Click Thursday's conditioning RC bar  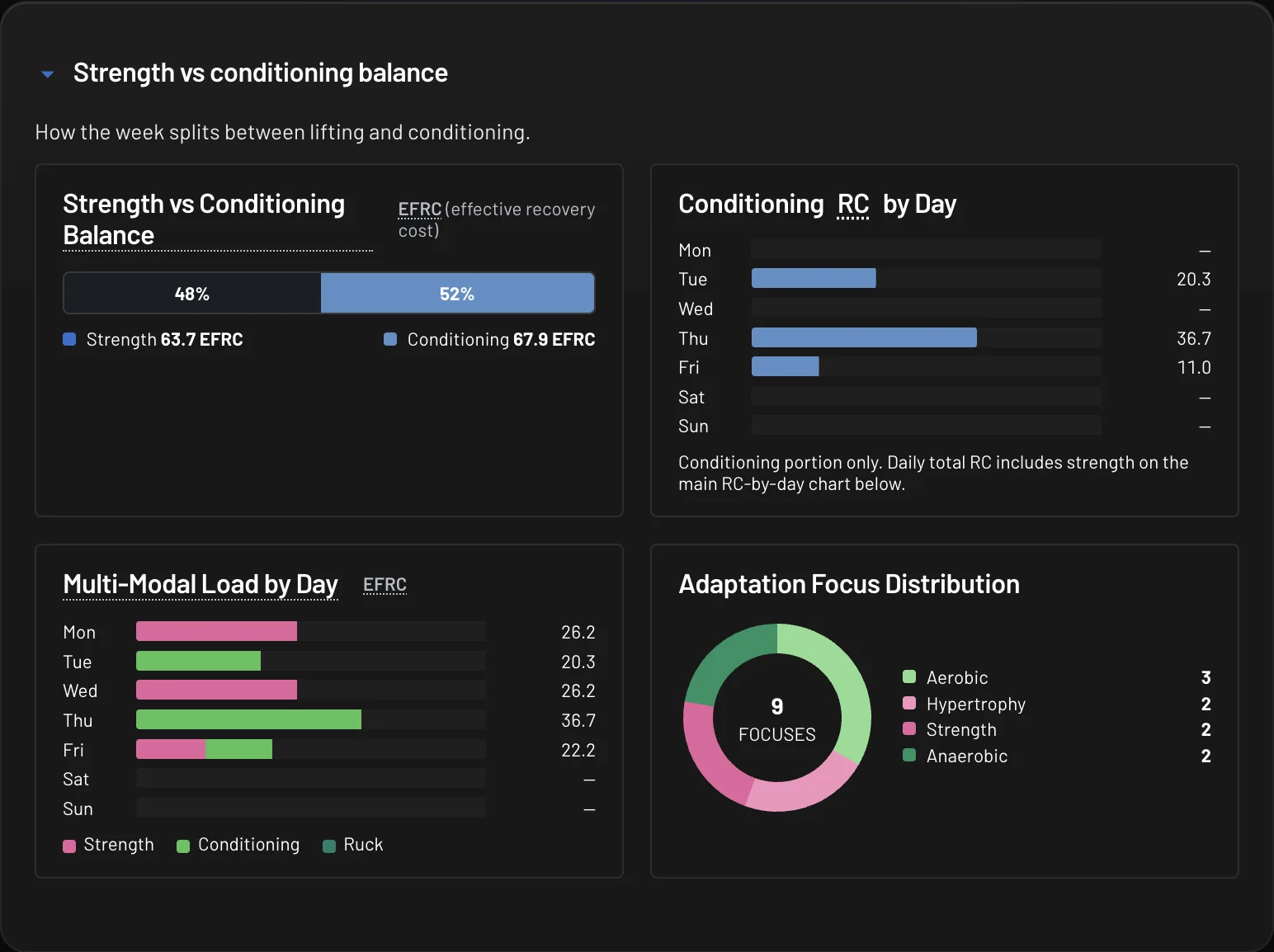coord(864,337)
